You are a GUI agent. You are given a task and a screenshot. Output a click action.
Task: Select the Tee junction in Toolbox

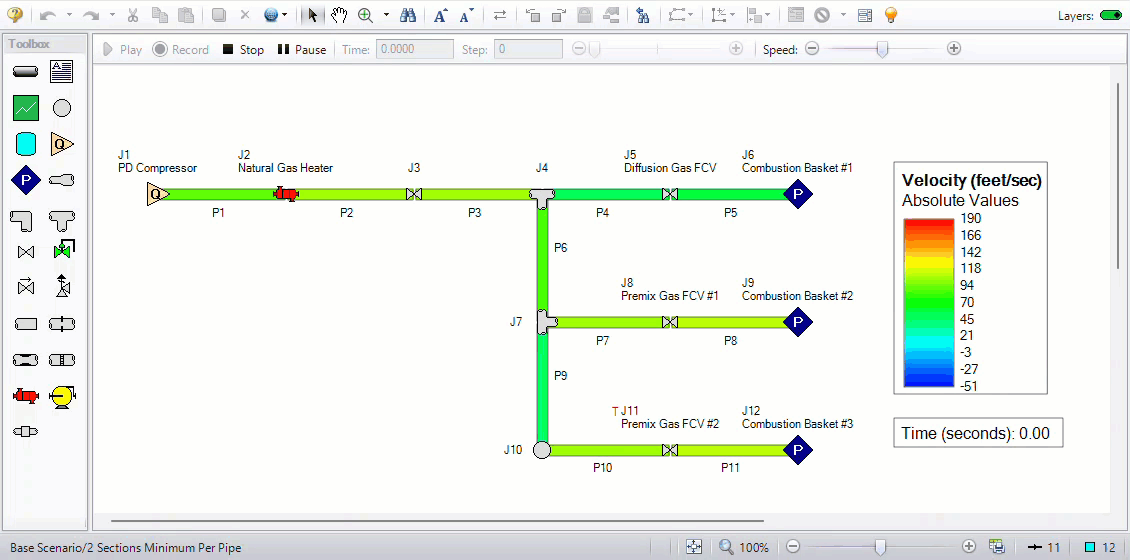[x=62, y=220]
